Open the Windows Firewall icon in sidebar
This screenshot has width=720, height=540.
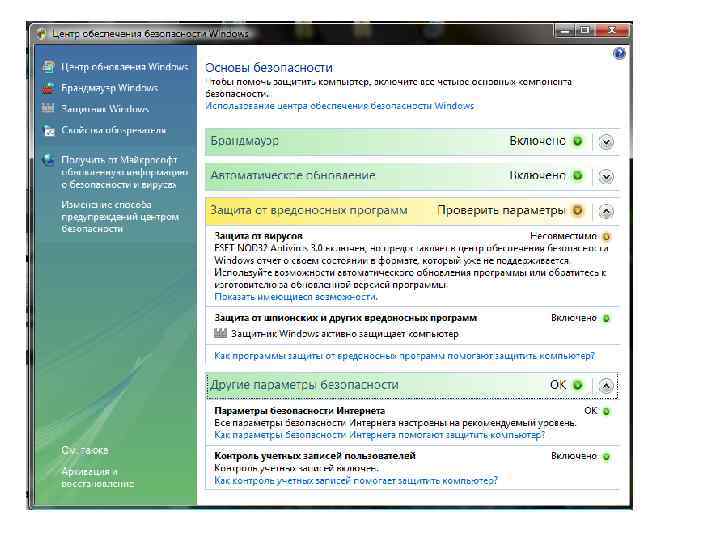(48, 88)
